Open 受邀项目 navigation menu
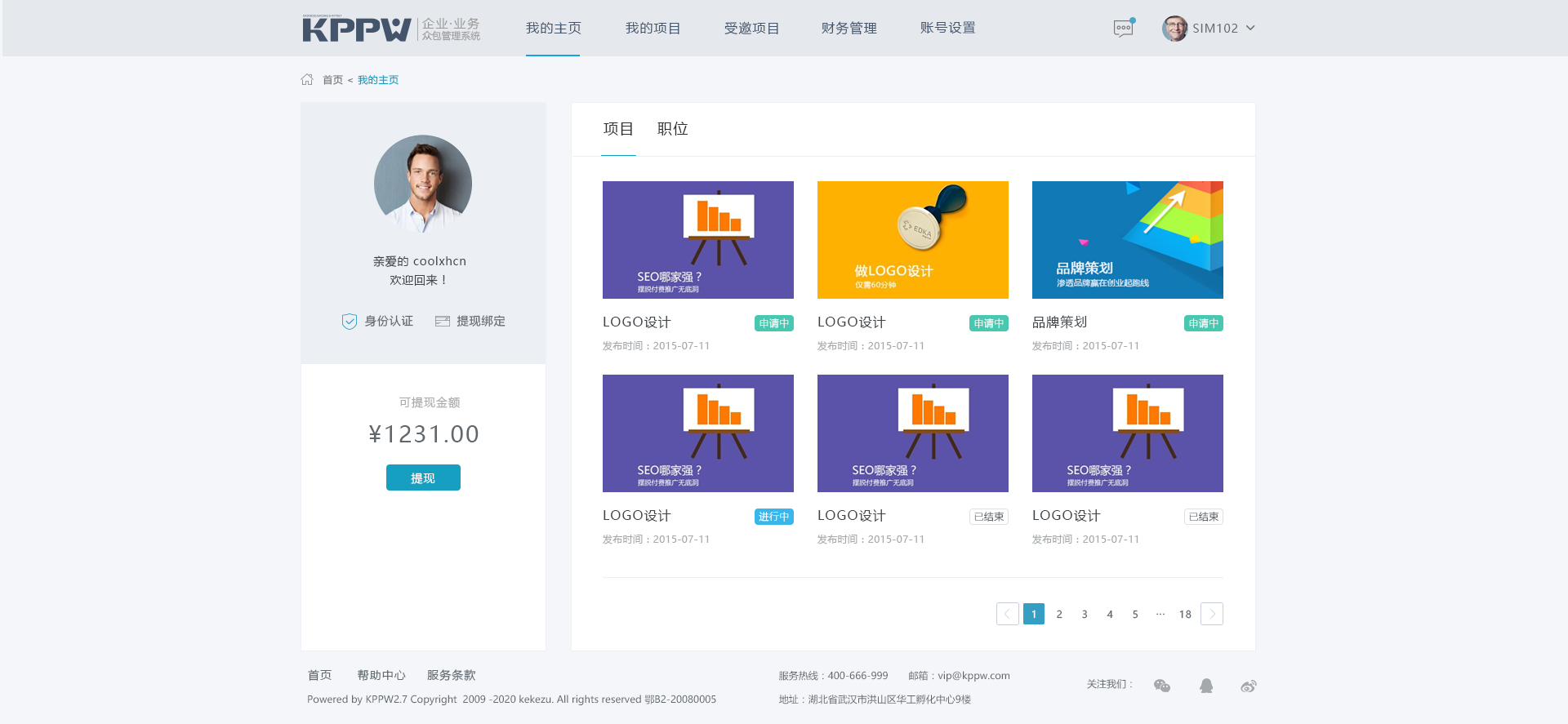This screenshot has width=1568, height=724. [751, 28]
